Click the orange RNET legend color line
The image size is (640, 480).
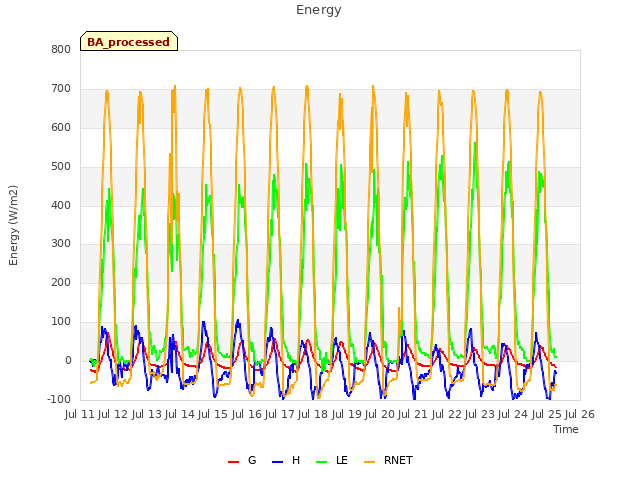(x=369, y=462)
